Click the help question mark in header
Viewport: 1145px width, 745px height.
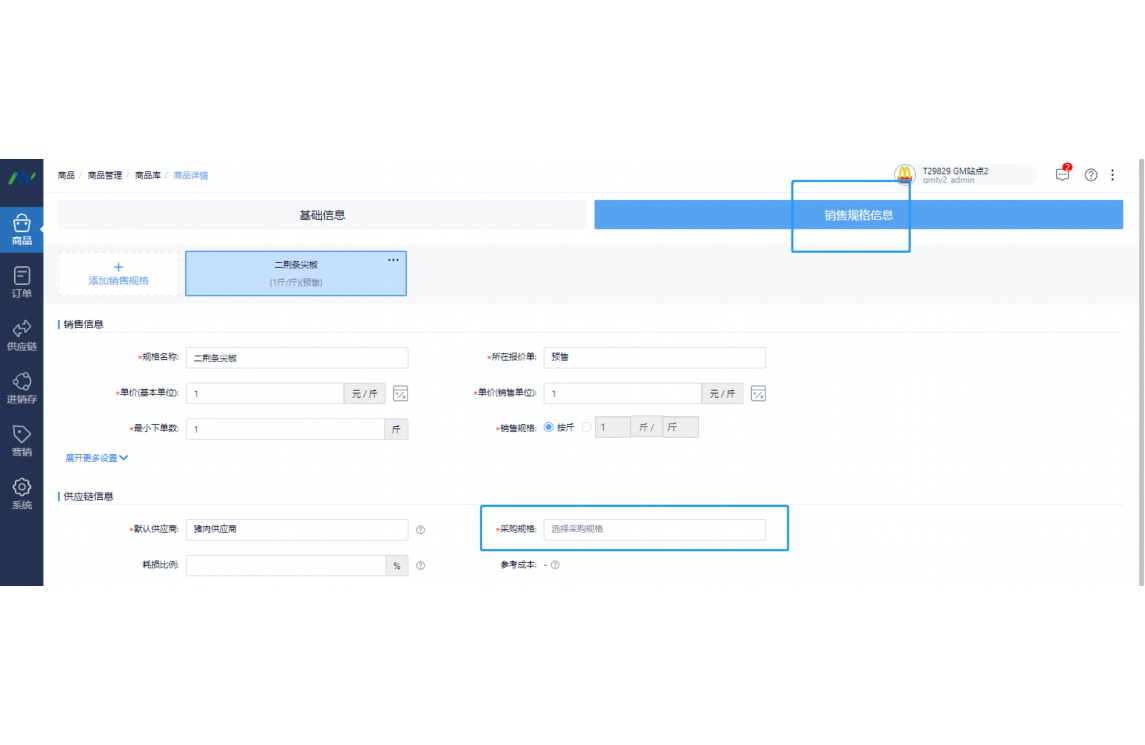(x=1091, y=175)
